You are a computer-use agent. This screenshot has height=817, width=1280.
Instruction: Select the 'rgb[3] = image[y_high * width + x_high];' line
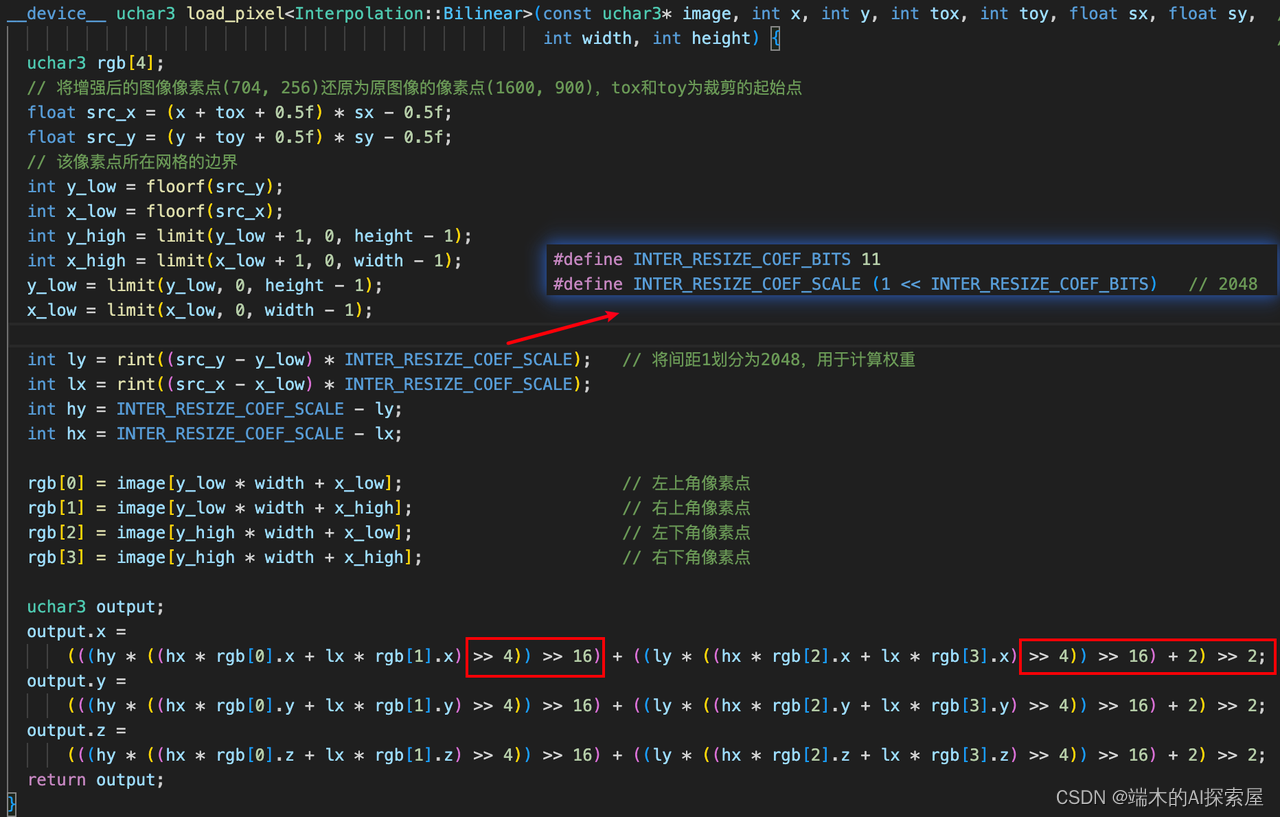click(225, 557)
